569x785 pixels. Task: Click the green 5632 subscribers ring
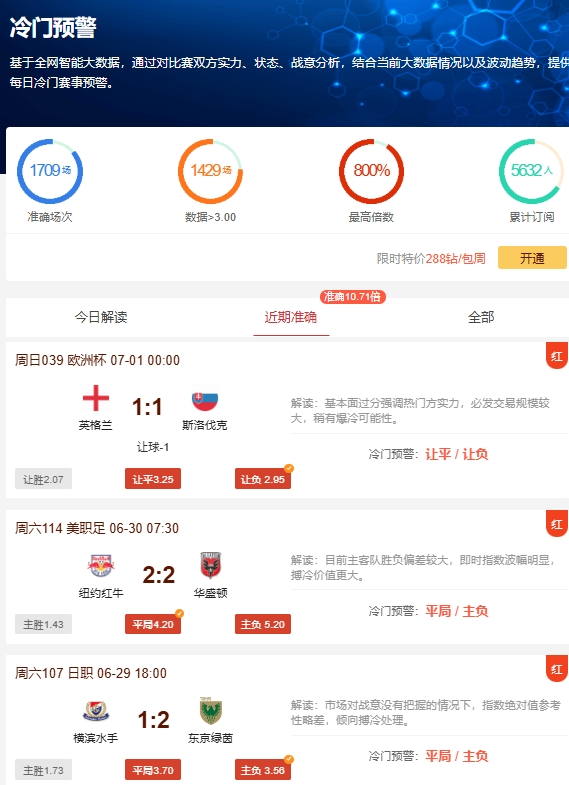tap(531, 171)
